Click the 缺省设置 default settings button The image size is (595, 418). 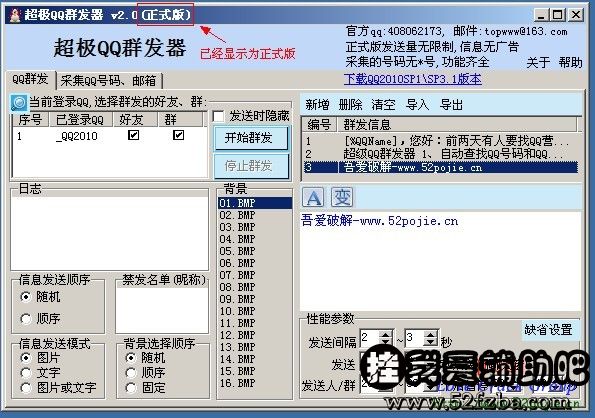coord(549,330)
